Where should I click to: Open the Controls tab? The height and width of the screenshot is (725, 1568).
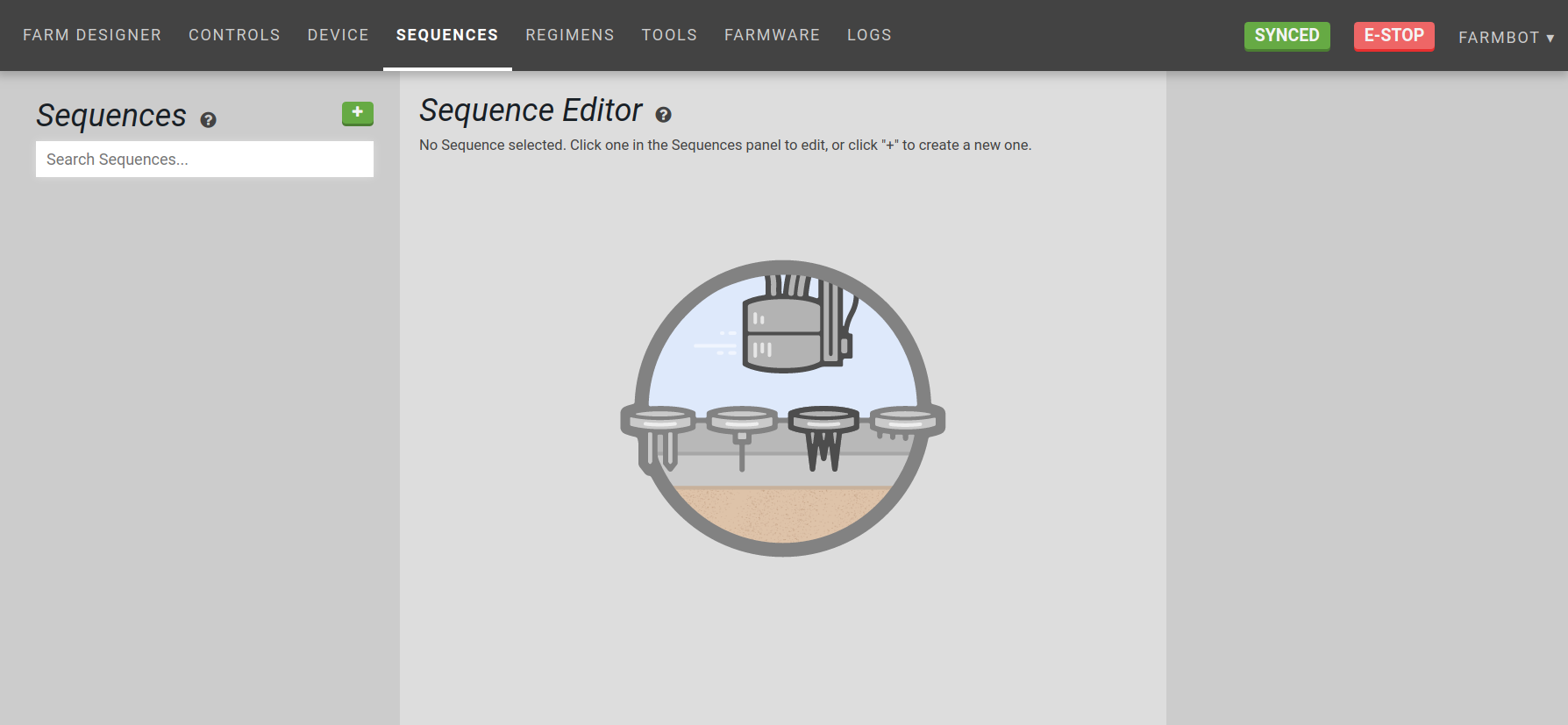(x=234, y=35)
